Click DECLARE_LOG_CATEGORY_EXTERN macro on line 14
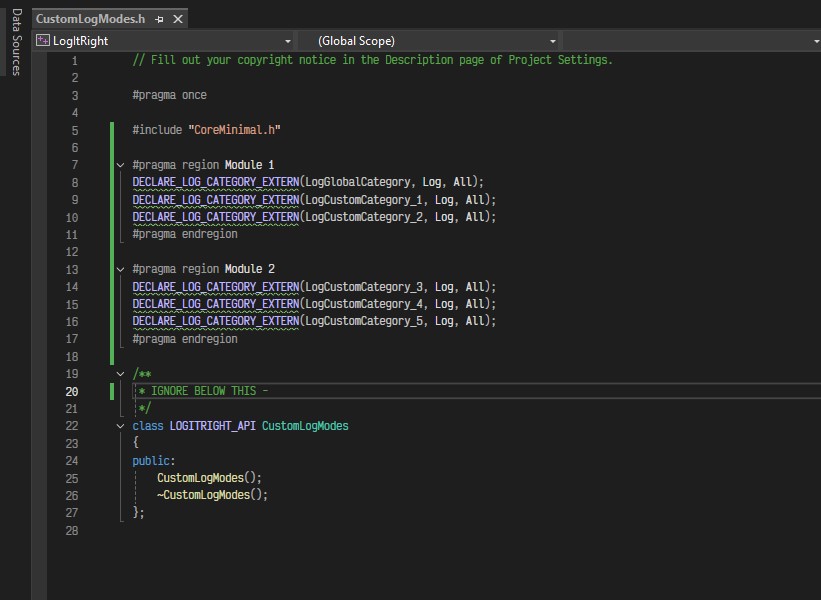This screenshot has height=600, width=821. (x=215, y=287)
